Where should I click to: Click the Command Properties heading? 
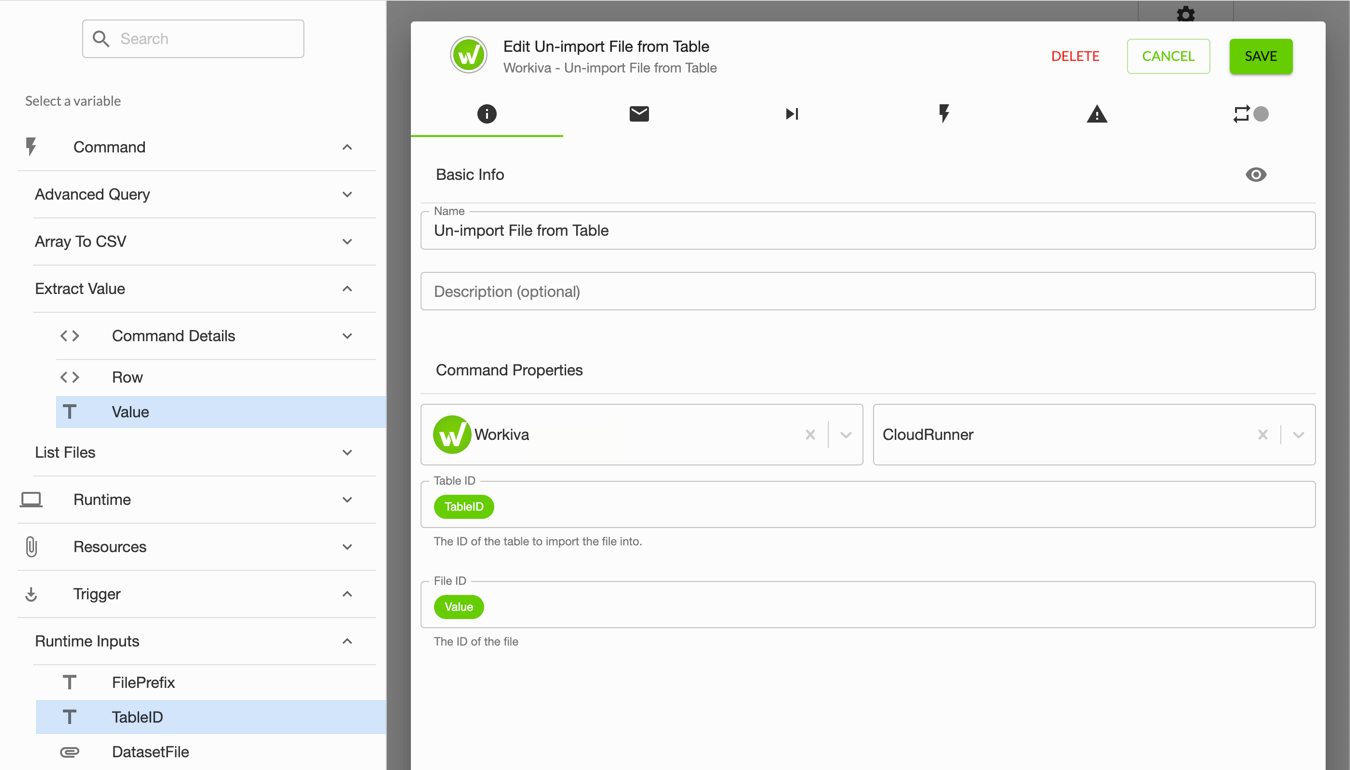tap(509, 370)
